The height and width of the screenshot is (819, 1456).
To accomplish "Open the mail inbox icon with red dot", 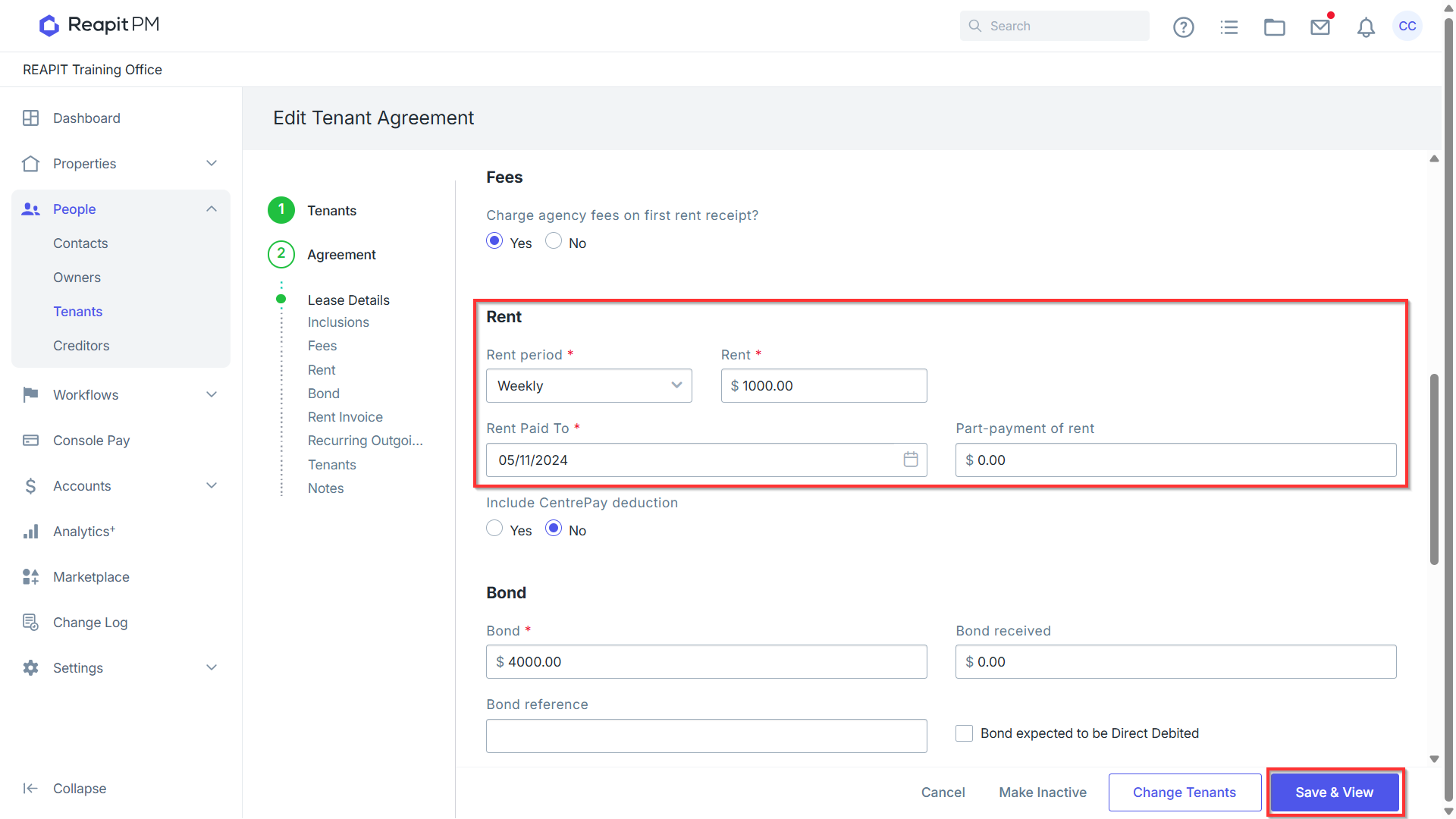I will (1320, 27).
